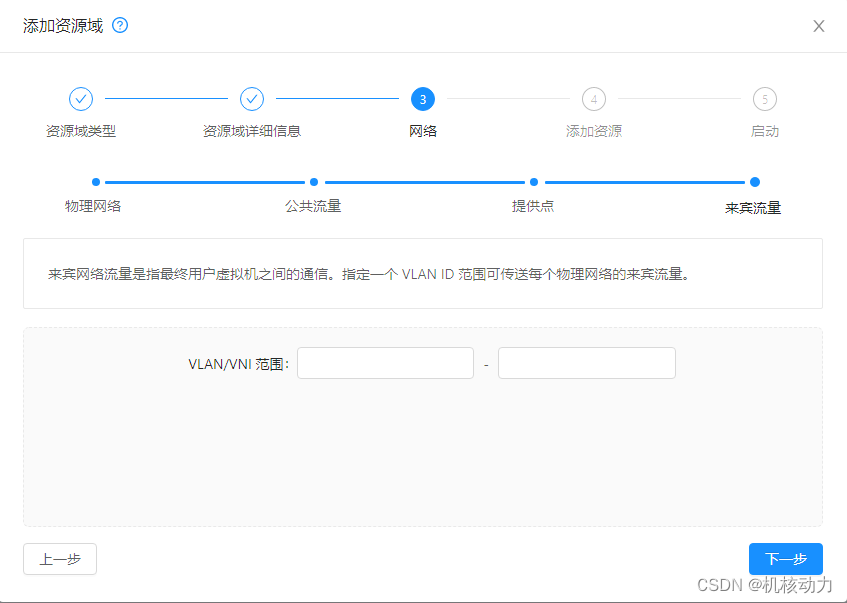Screen dimensions: 847x603
Task: Click the 上一步 button
Action: (59, 559)
